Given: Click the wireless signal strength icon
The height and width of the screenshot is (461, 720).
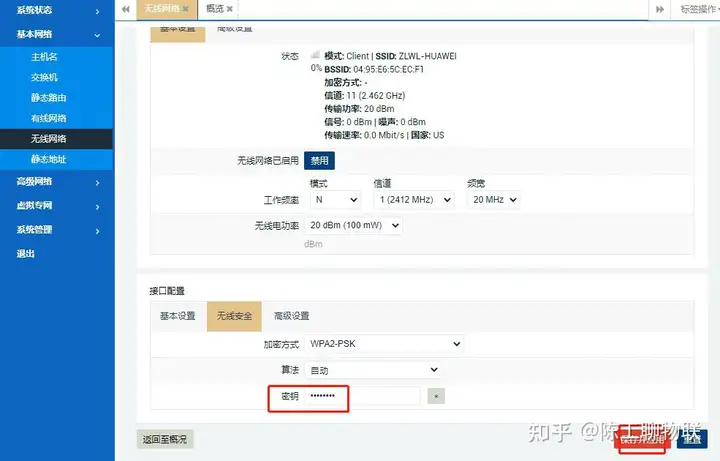Looking at the screenshot, I should point(315,56).
